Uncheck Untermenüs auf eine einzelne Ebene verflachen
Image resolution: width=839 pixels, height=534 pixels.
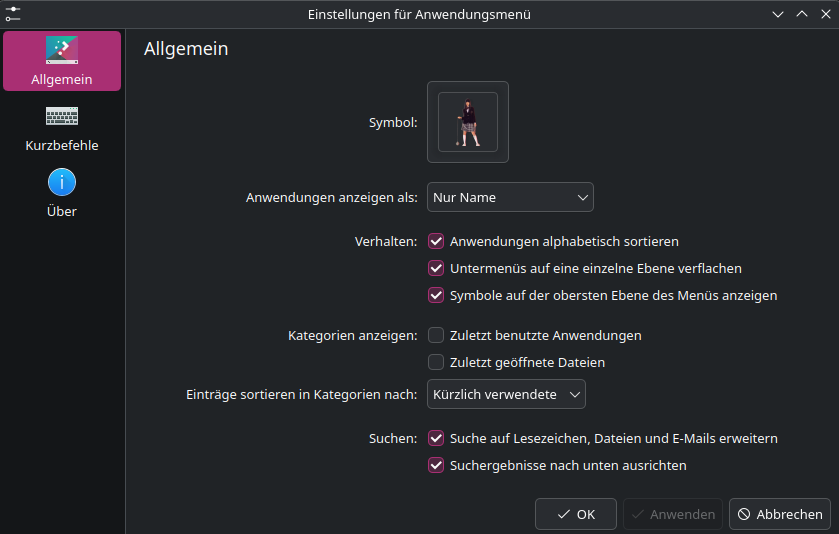click(x=436, y=268)
